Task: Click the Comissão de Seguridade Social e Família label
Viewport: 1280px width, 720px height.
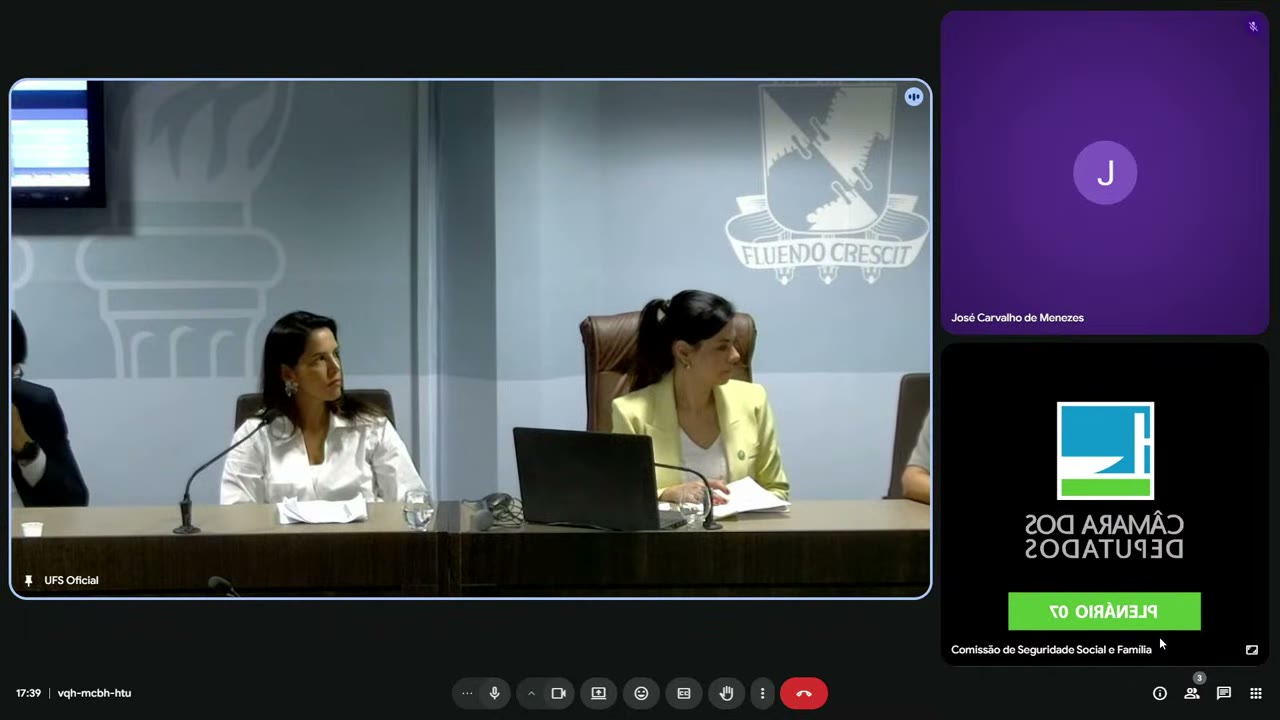Action: point(1051,650)
